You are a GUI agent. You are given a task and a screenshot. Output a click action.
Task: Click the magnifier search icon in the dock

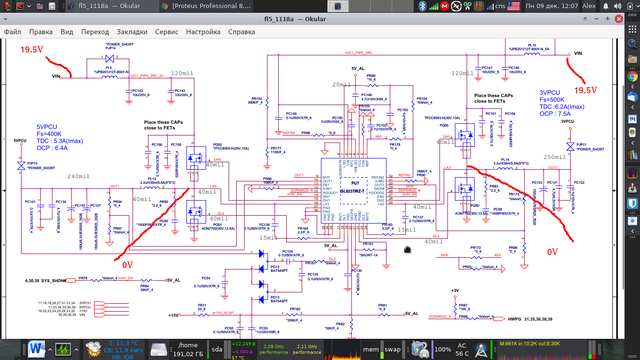(x=632, y=44)
